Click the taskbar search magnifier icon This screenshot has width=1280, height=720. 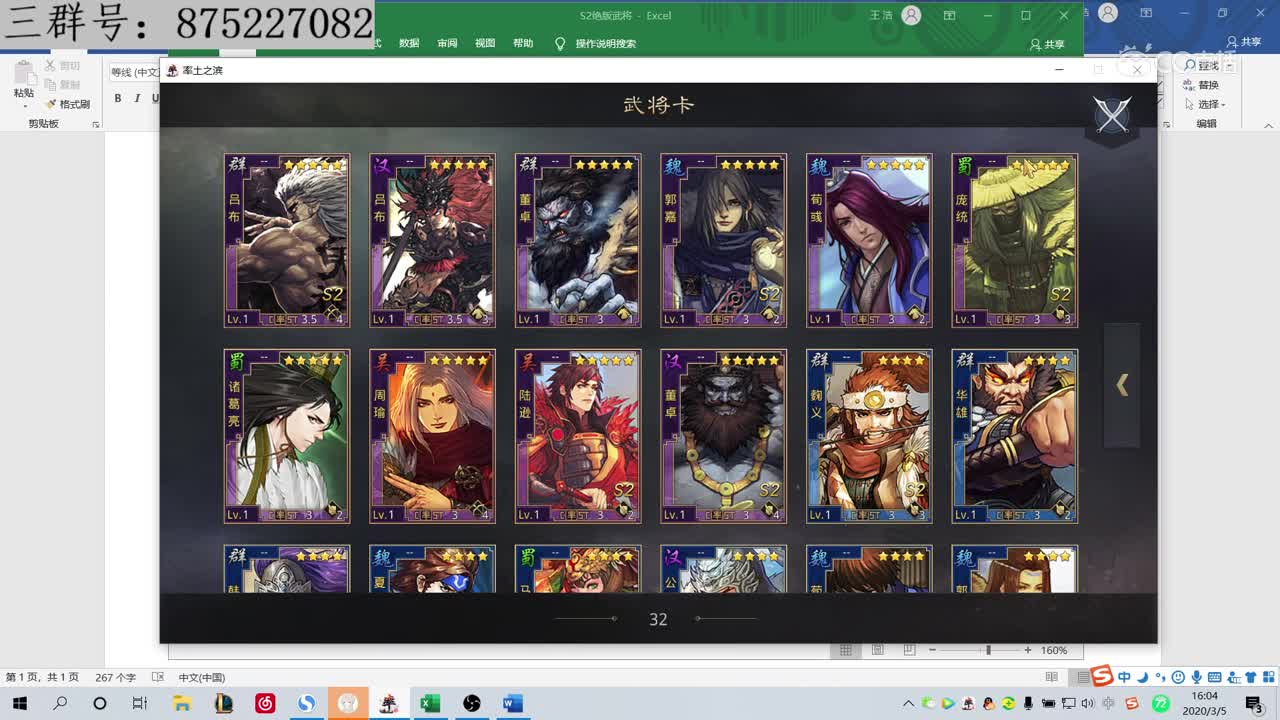[60, 704]
